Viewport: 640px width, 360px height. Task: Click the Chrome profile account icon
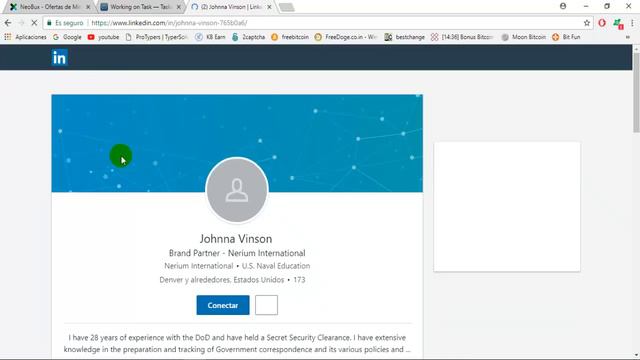coord(563,6)
